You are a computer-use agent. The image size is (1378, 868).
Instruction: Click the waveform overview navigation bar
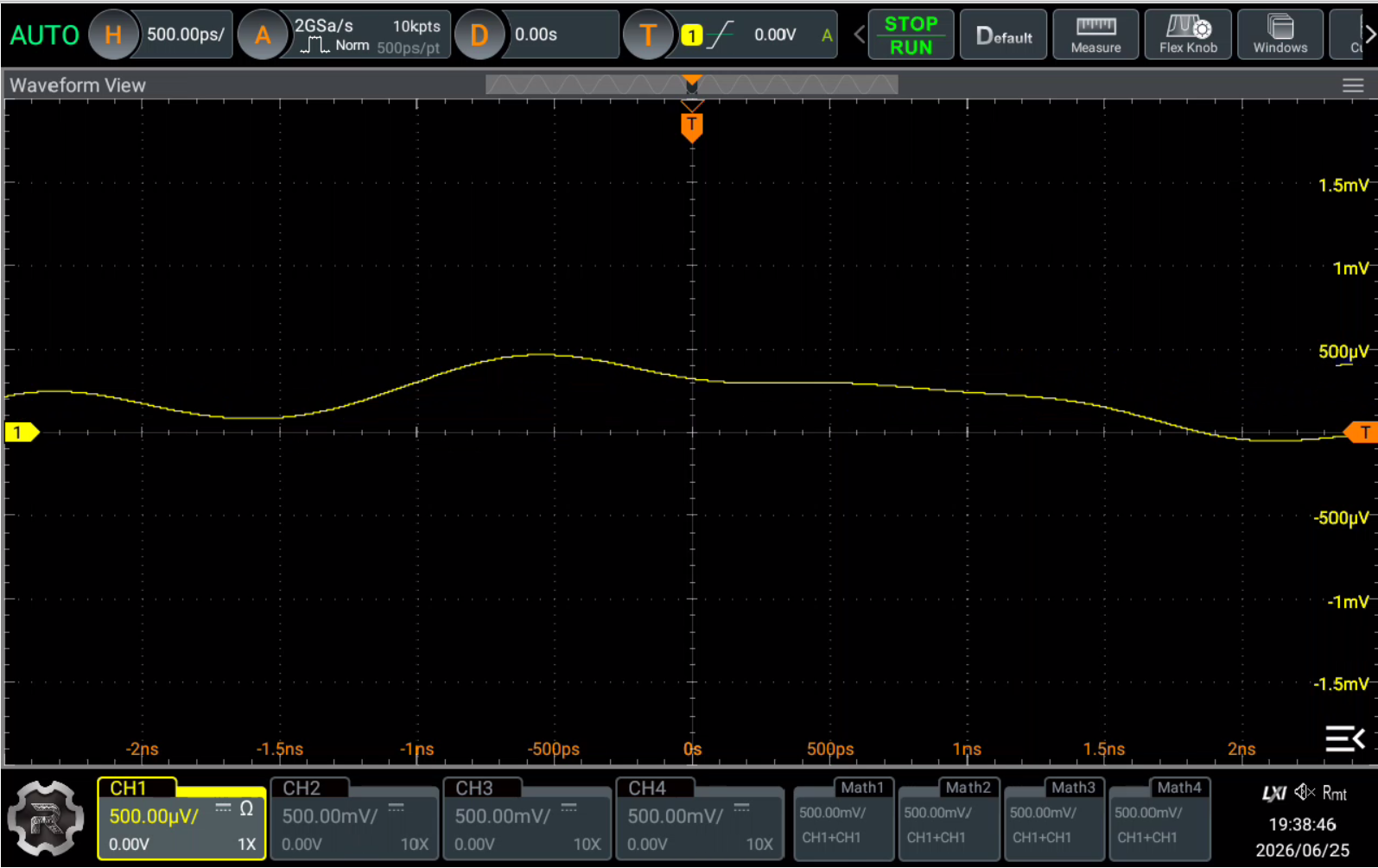click(692, 85)
